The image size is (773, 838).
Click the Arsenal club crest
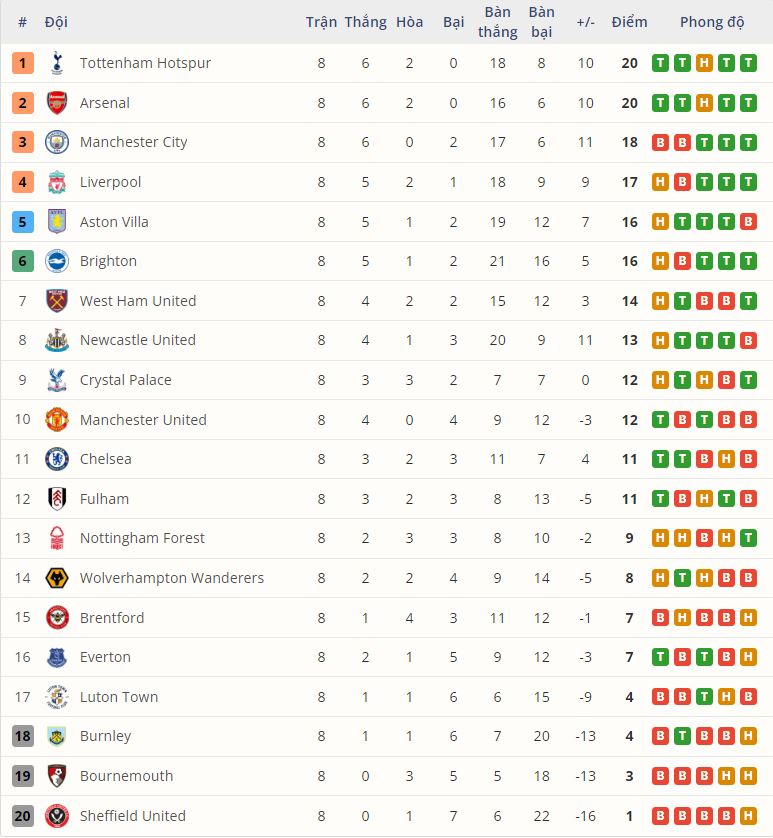(55, 102)
